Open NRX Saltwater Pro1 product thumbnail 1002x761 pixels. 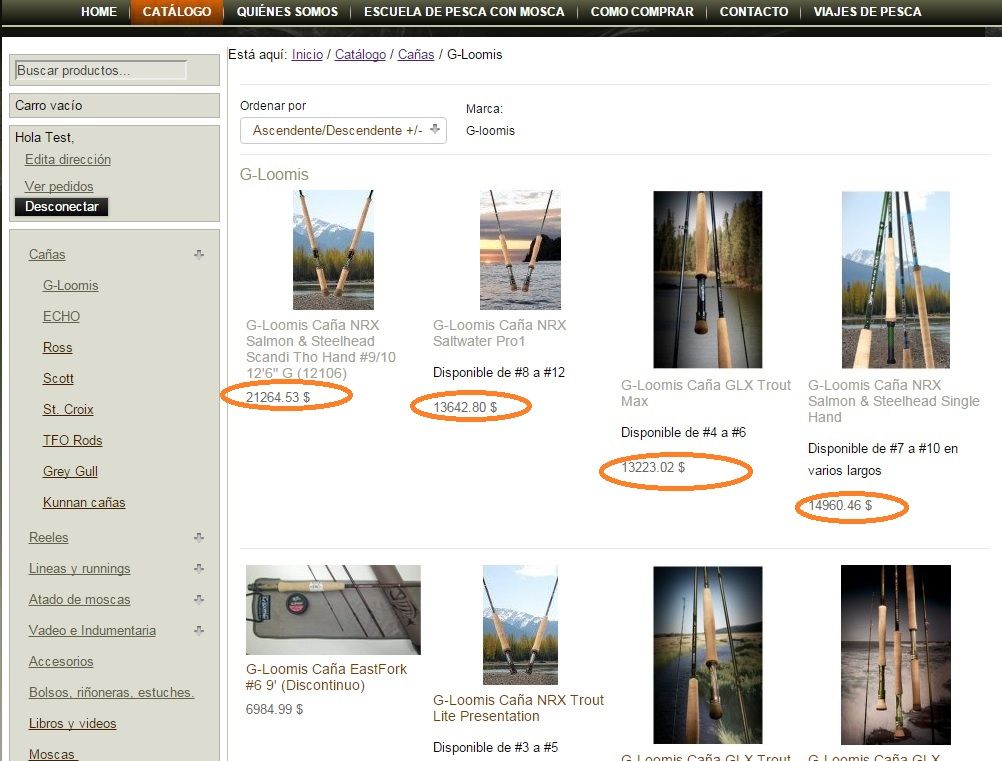[x=520, y=250]
